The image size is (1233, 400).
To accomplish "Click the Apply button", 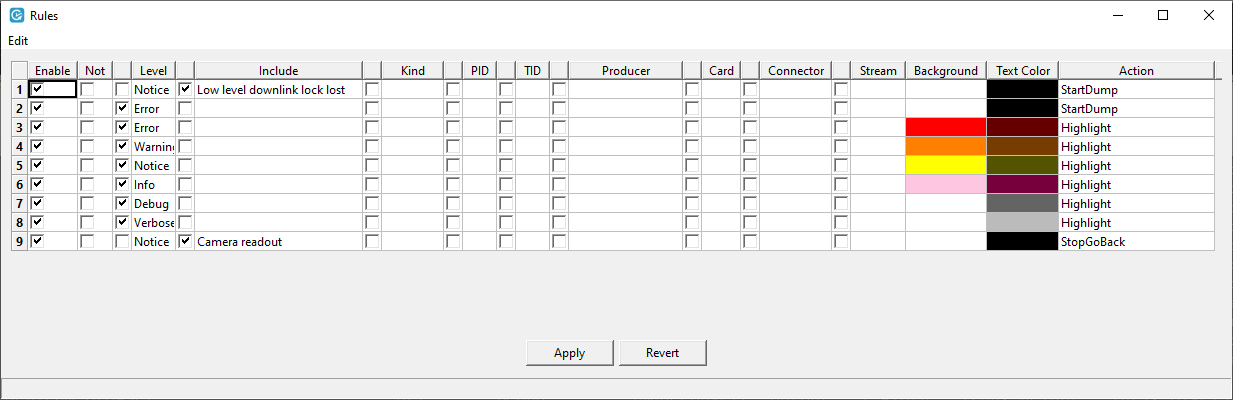I will point(570,352).
